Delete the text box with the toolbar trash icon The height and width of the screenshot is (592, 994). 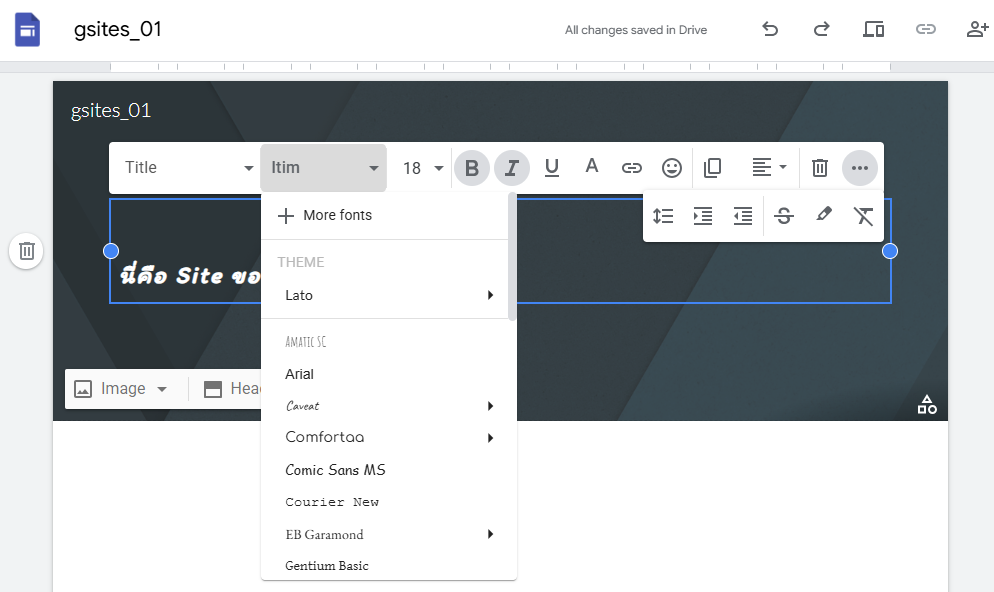pyautogui.click(x=820, y=168)
